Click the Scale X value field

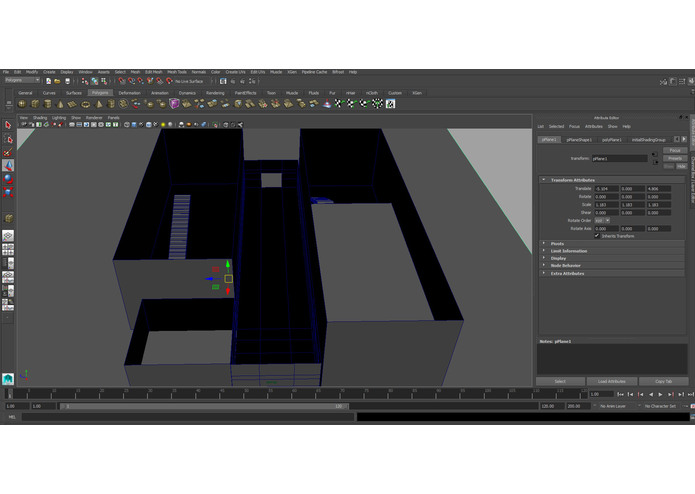(606, 205)
